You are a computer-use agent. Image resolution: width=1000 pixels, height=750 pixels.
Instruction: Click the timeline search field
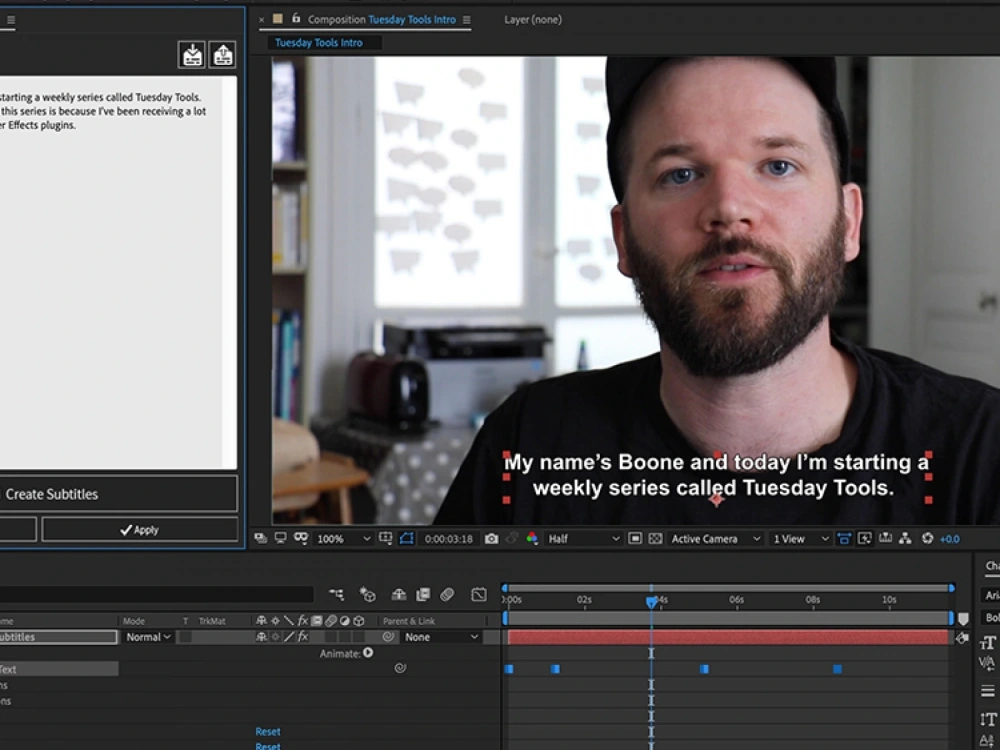click(156, 594)
